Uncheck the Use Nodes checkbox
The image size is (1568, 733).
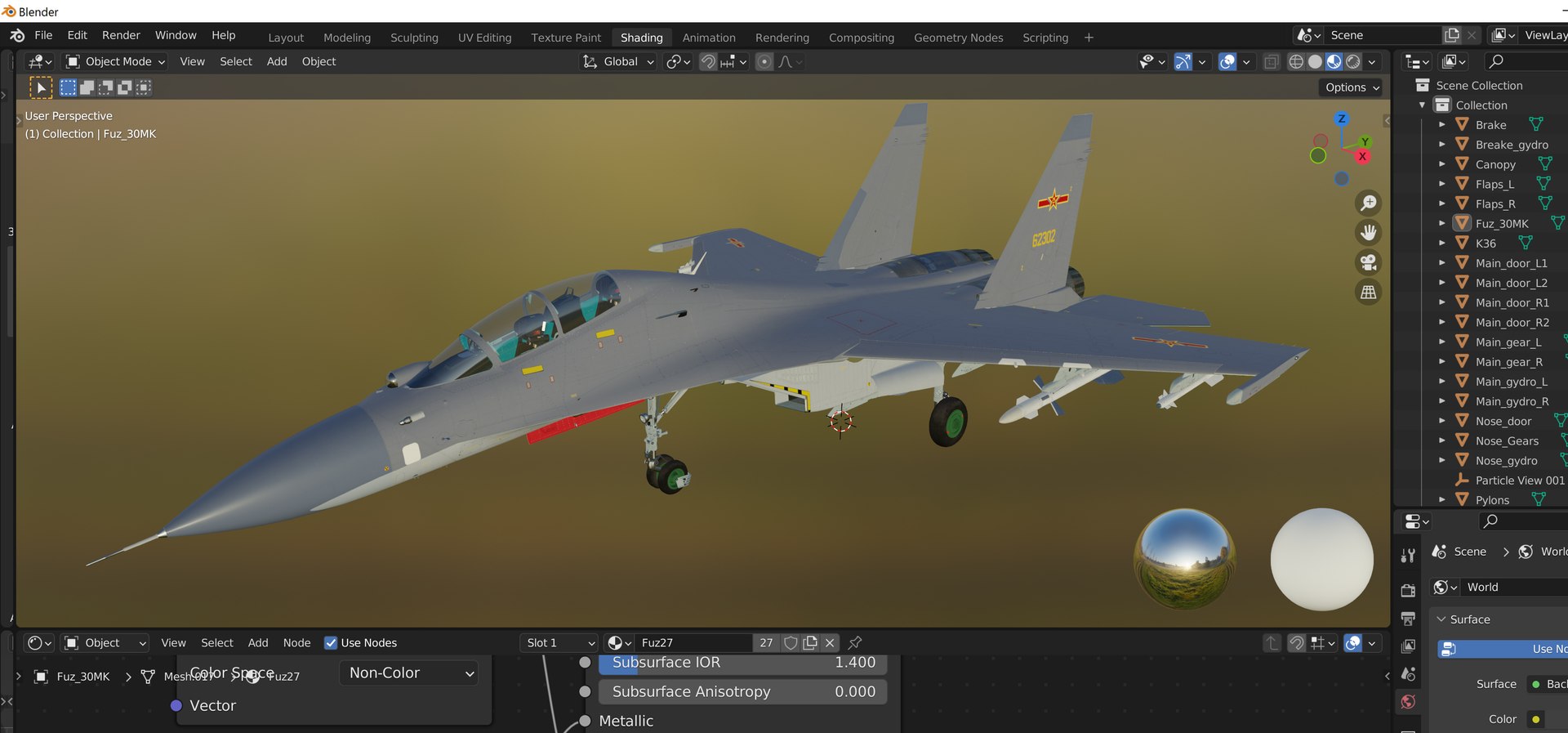click(331, 643)
